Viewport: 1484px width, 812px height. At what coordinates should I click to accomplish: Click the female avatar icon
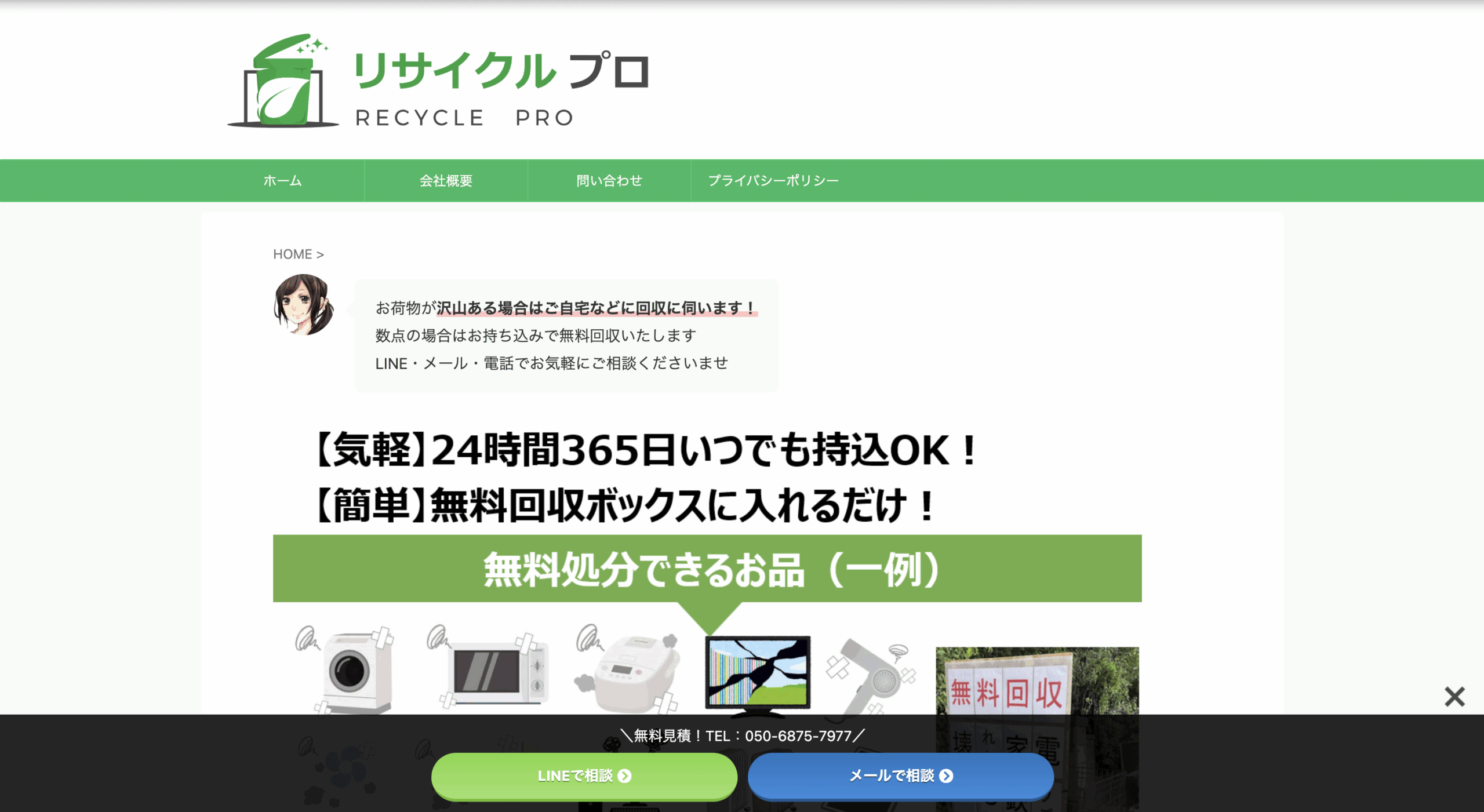pos(304,305)
